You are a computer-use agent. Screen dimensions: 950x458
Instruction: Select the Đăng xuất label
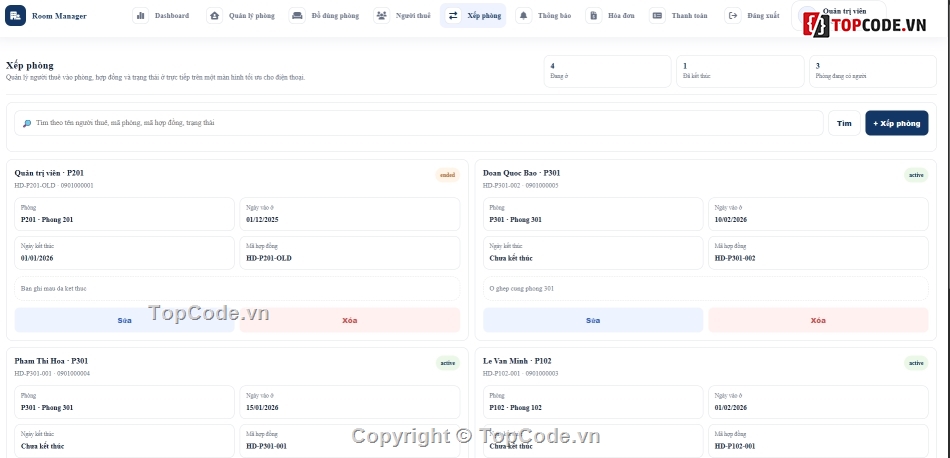763,16
